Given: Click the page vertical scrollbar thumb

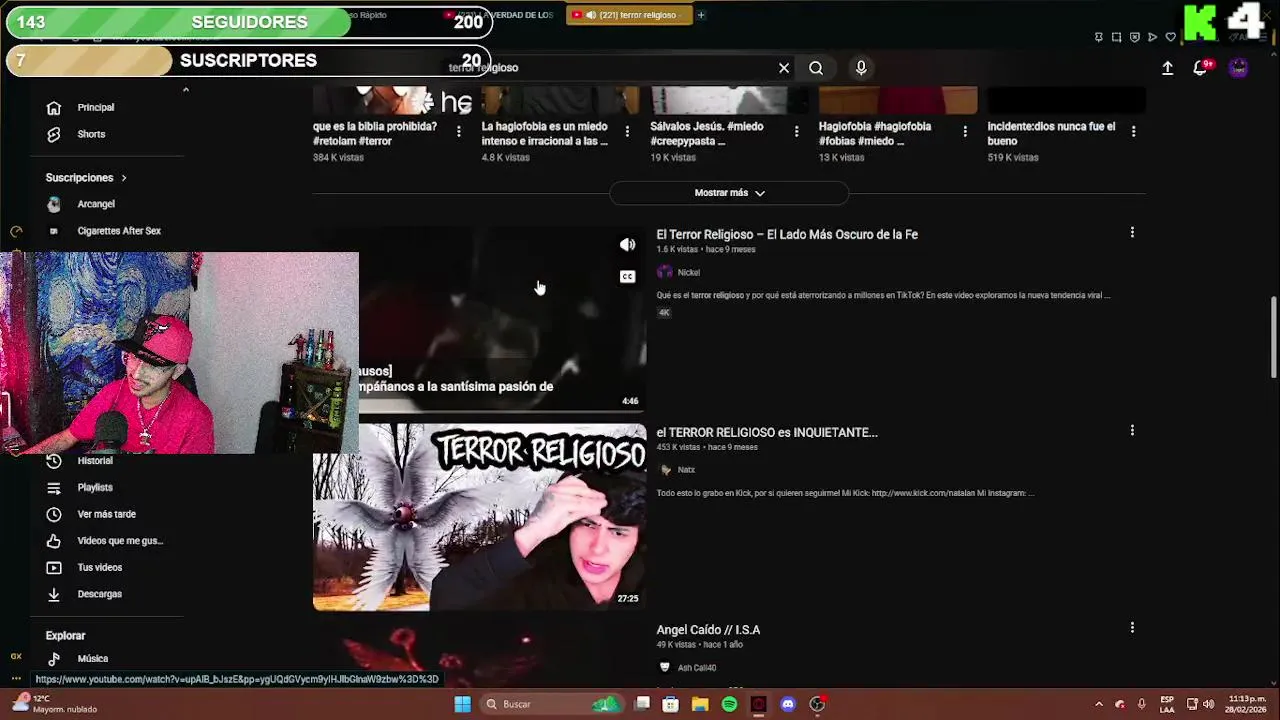Looking at the screenshot, I should tap(1274, 337).
